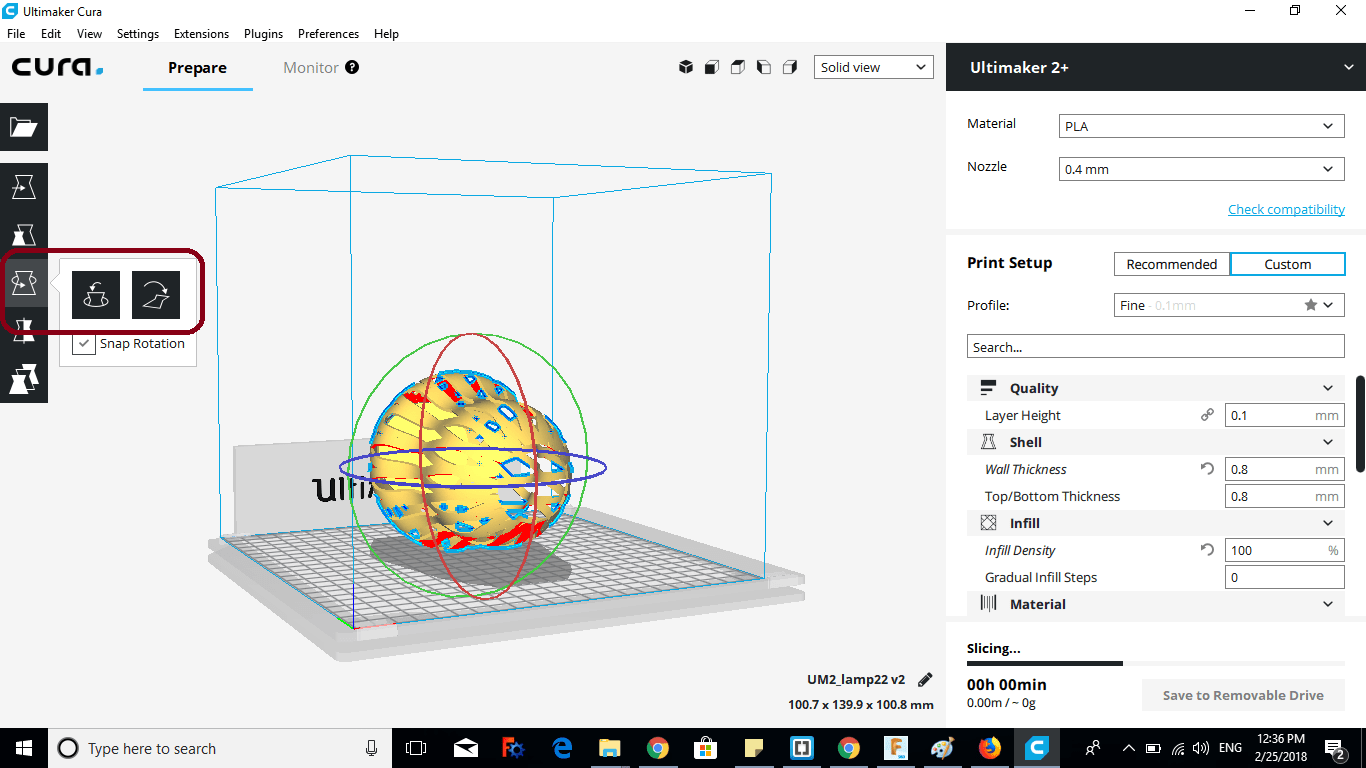1366x768 pixels.
Task: Click the Monitor tab help icon
Action: point(352,67)
